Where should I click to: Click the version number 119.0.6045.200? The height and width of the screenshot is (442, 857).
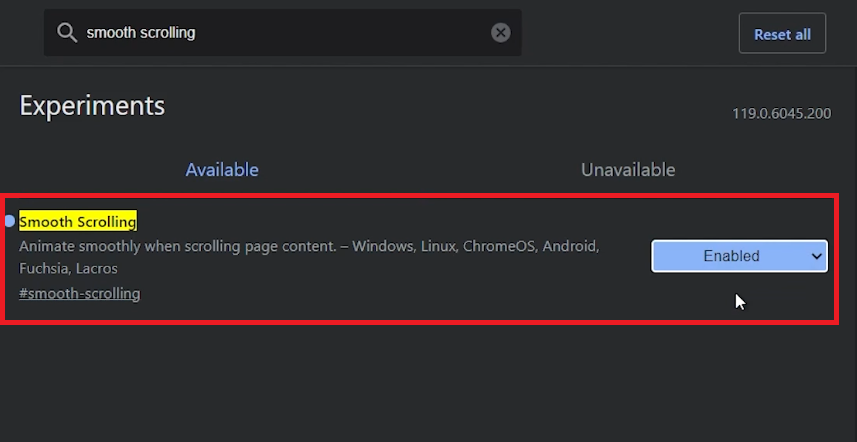click(x=781, y=114)
